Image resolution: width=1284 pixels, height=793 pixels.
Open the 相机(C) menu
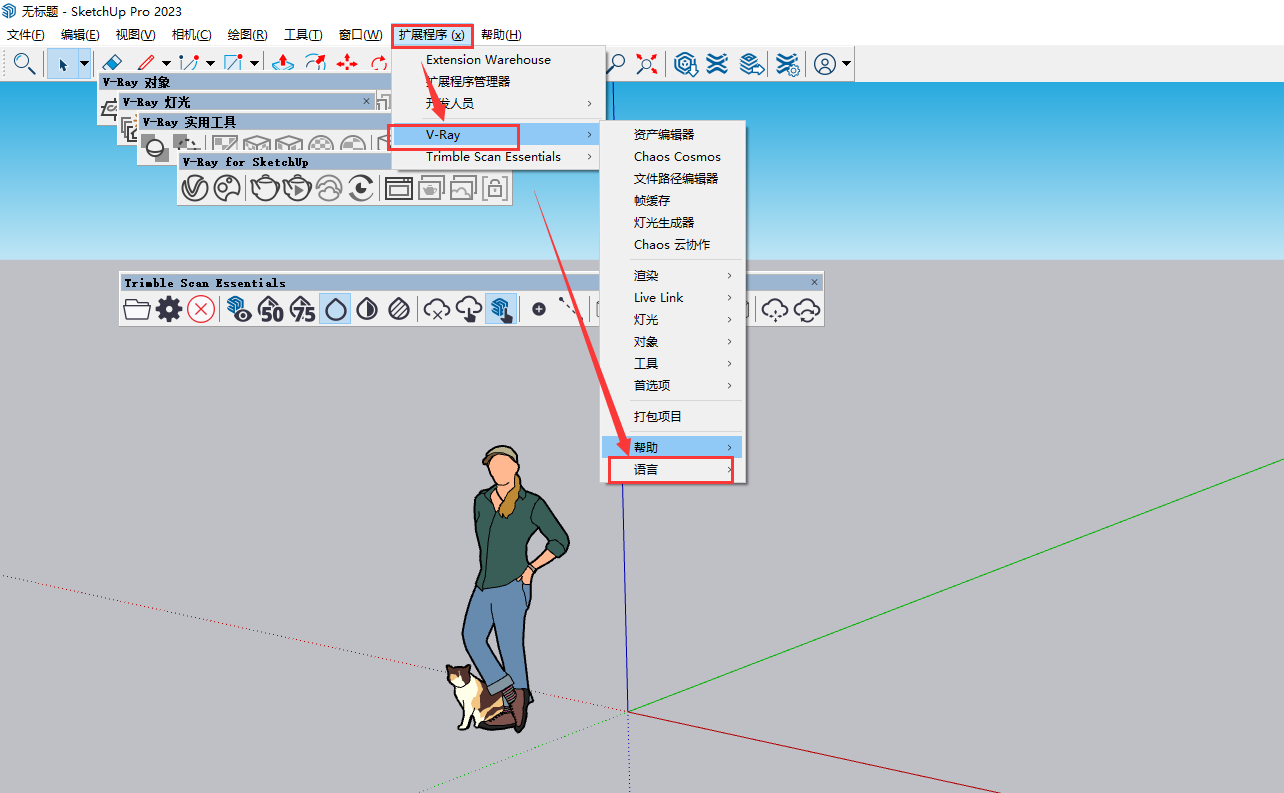point(192,35)
